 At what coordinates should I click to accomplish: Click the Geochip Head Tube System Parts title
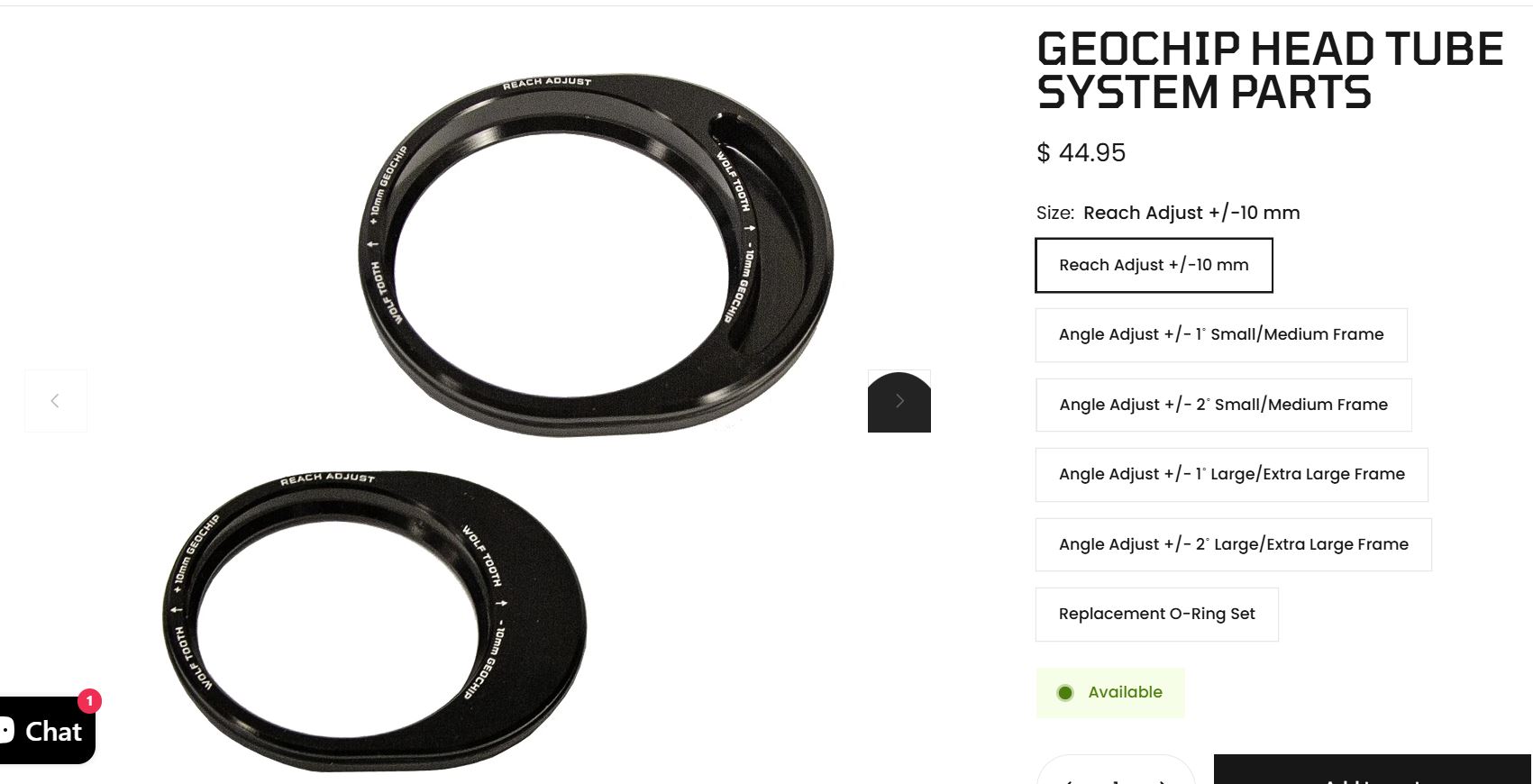click(x=1270, y=70)
